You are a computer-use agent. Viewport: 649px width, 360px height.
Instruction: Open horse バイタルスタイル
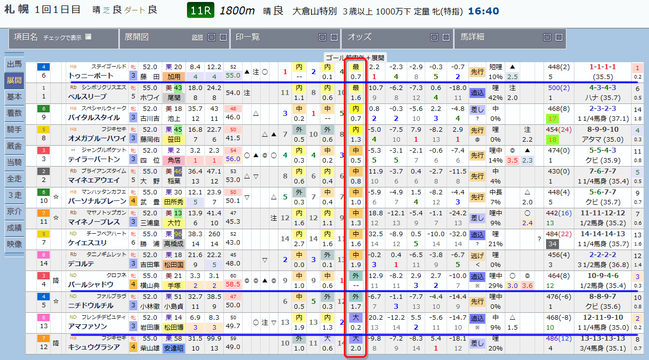94,118
